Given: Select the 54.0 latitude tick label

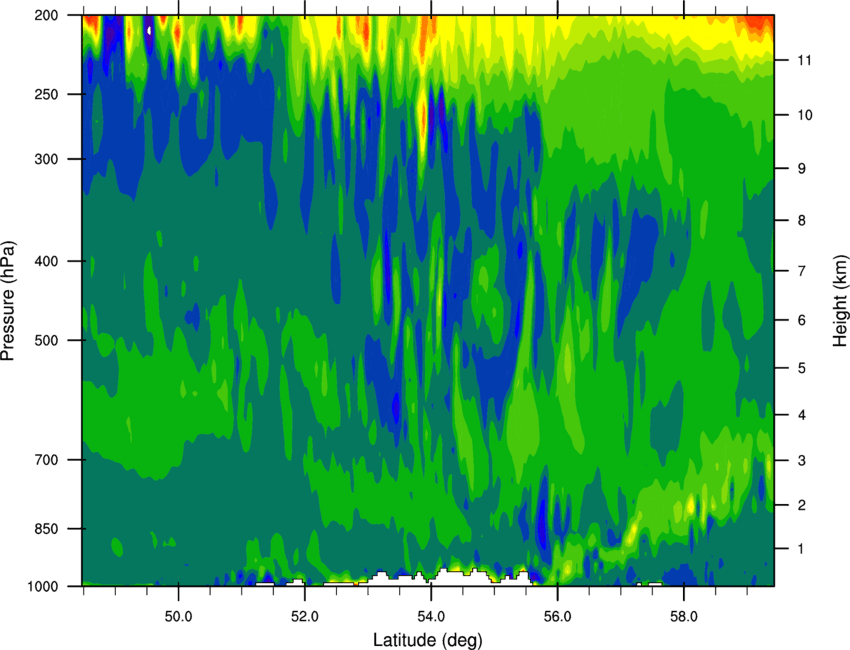Looking at the screenshot, I should [431, 616].
